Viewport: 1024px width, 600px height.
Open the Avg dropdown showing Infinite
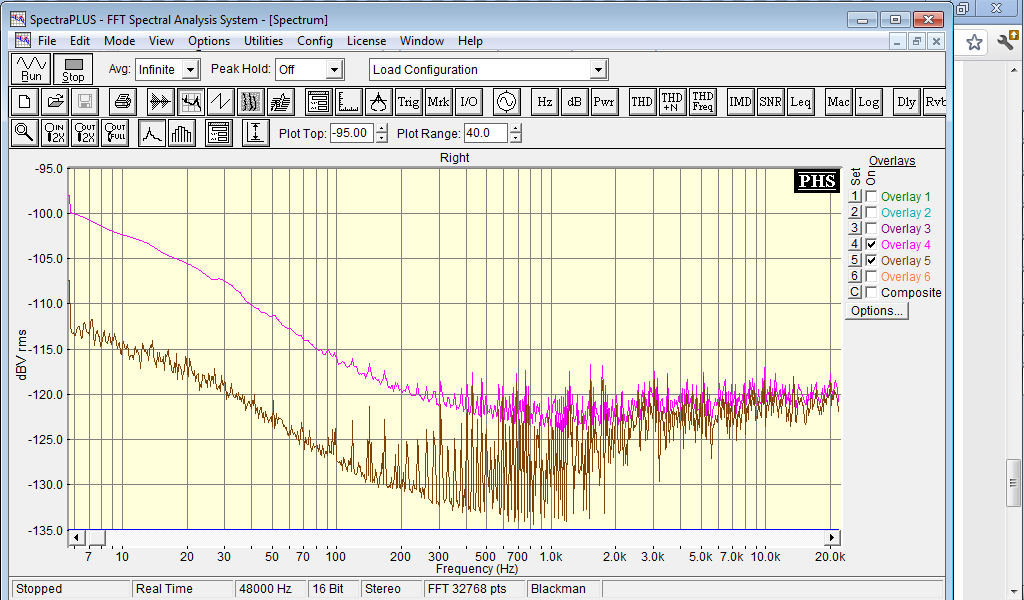point(190,70)
